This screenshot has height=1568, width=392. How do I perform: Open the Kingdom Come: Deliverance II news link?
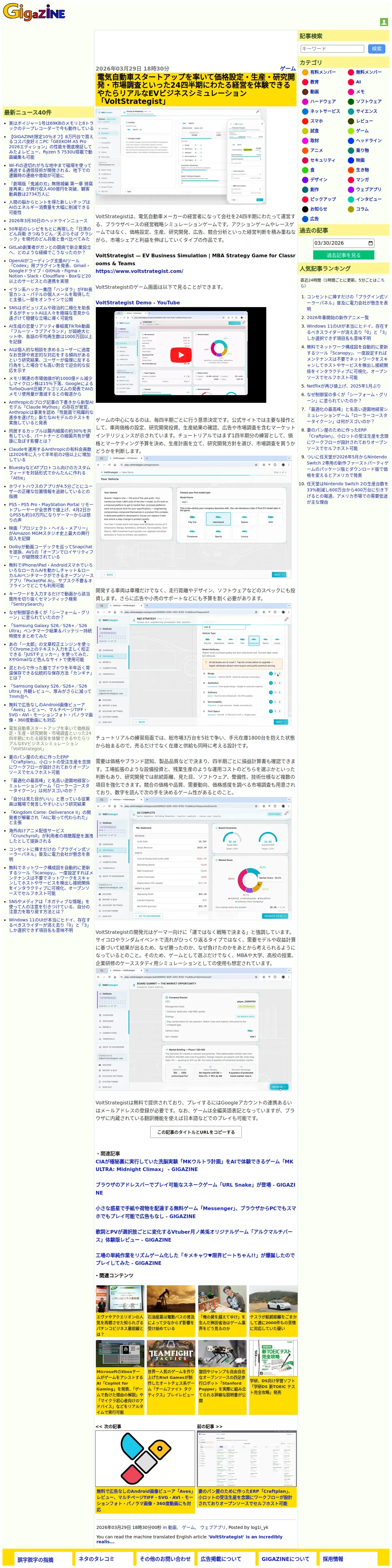coord(50,817)
